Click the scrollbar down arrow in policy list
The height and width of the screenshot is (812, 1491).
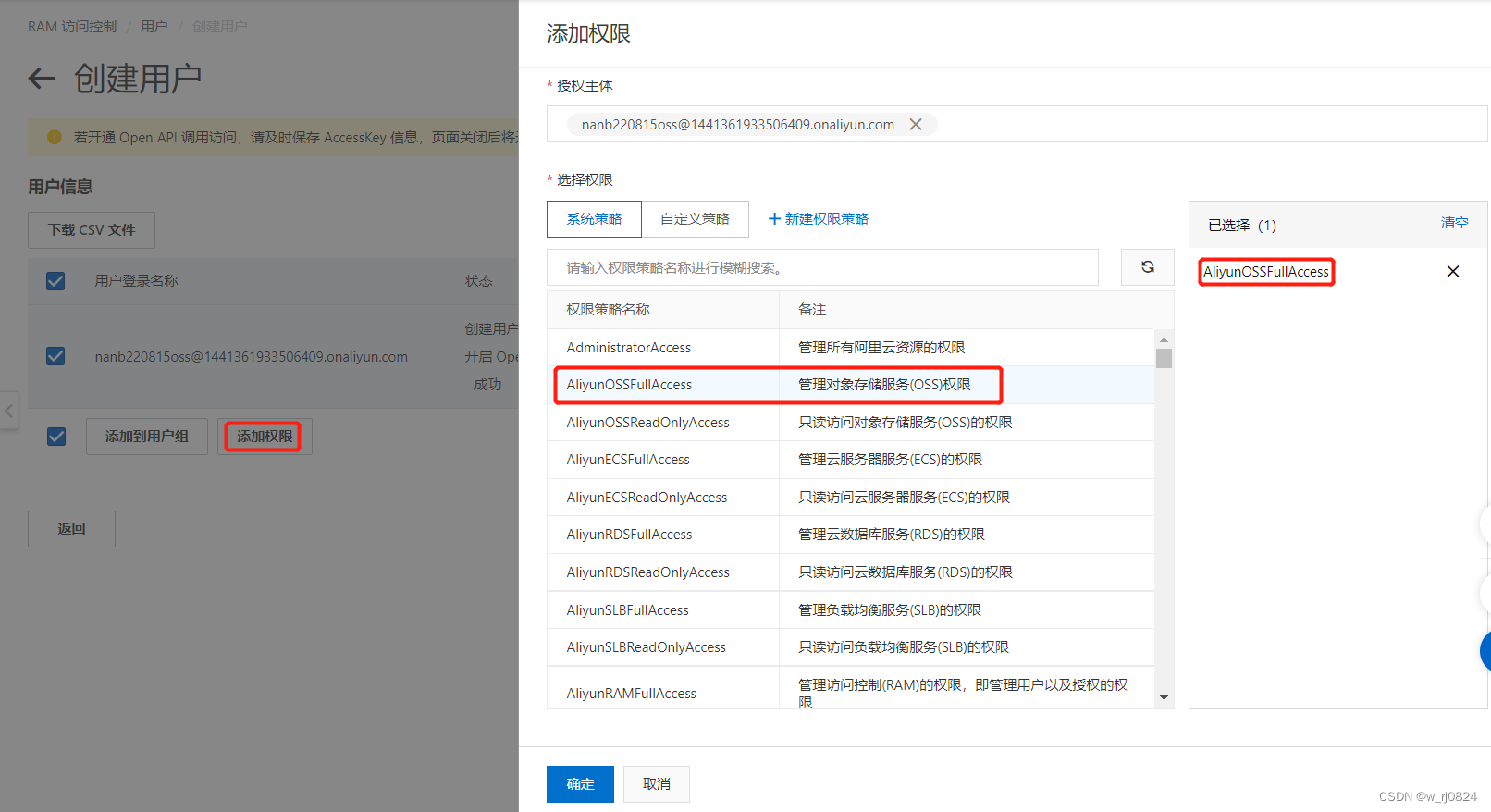(x=1164, y=698)
